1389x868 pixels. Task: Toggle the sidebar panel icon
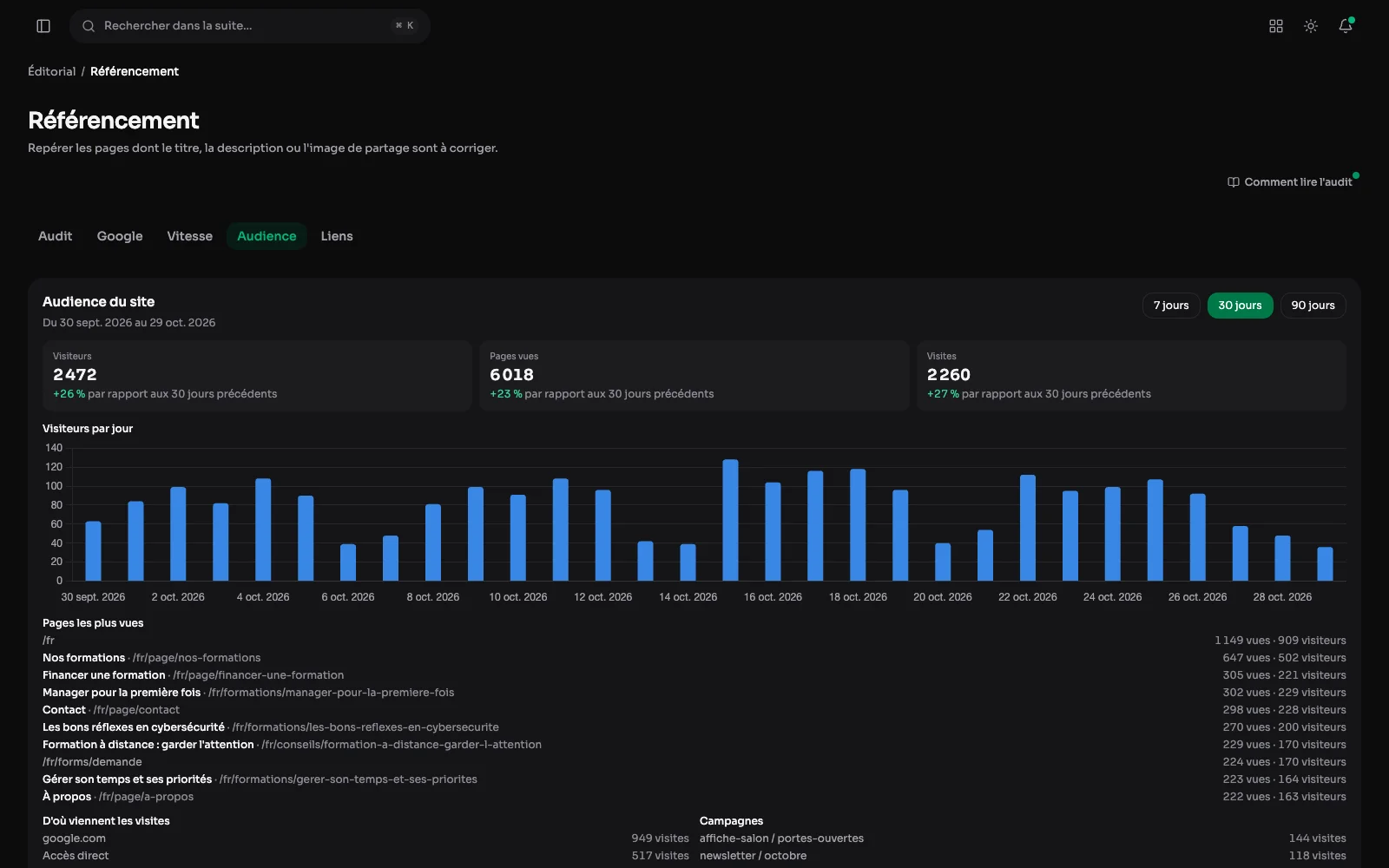pos(43,26)
